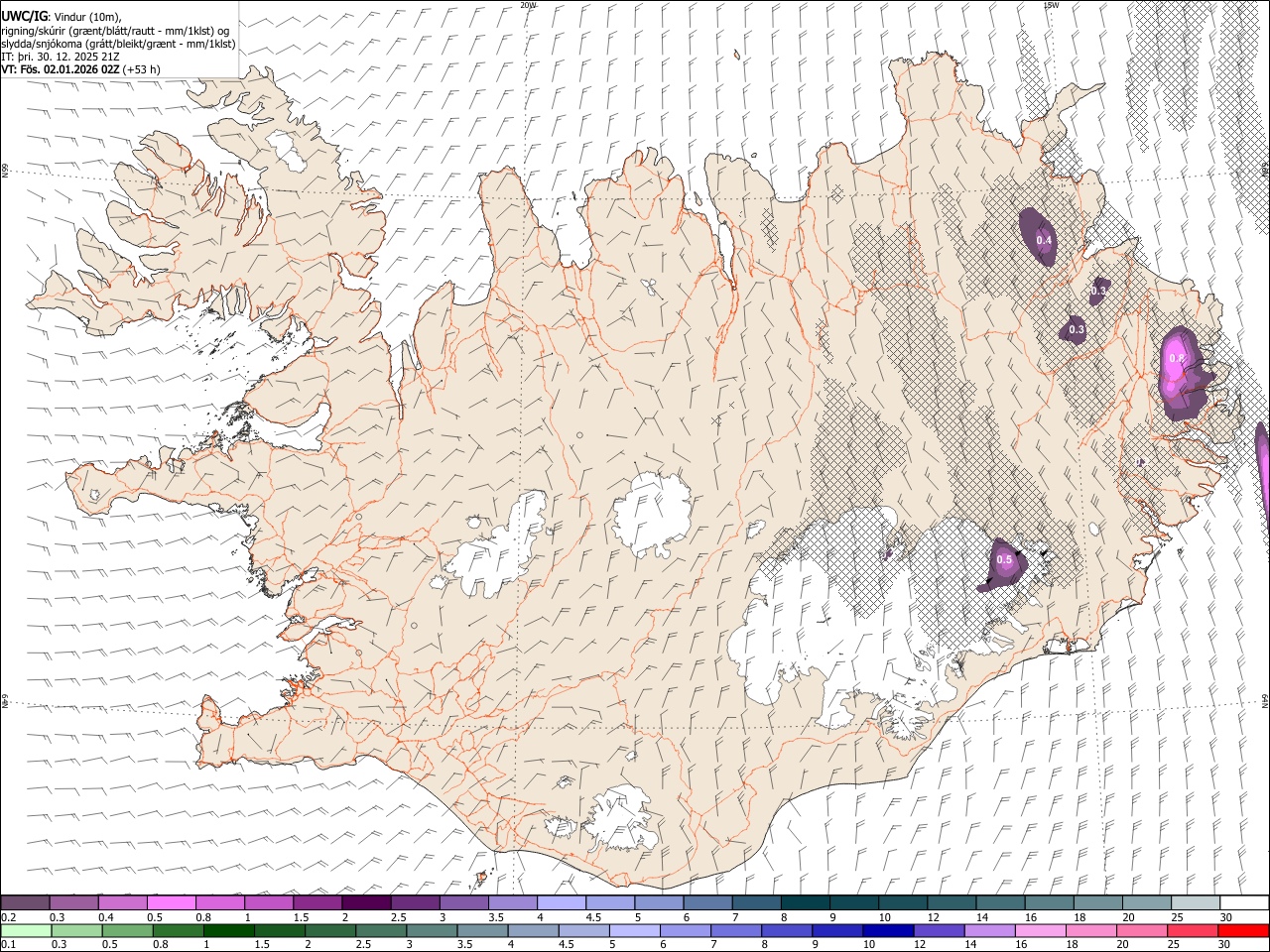Pick the bright red 30 swatch in the lower legend
Image resolution: width=1270 pixels, height=952 pixels.
point(1244,930)
